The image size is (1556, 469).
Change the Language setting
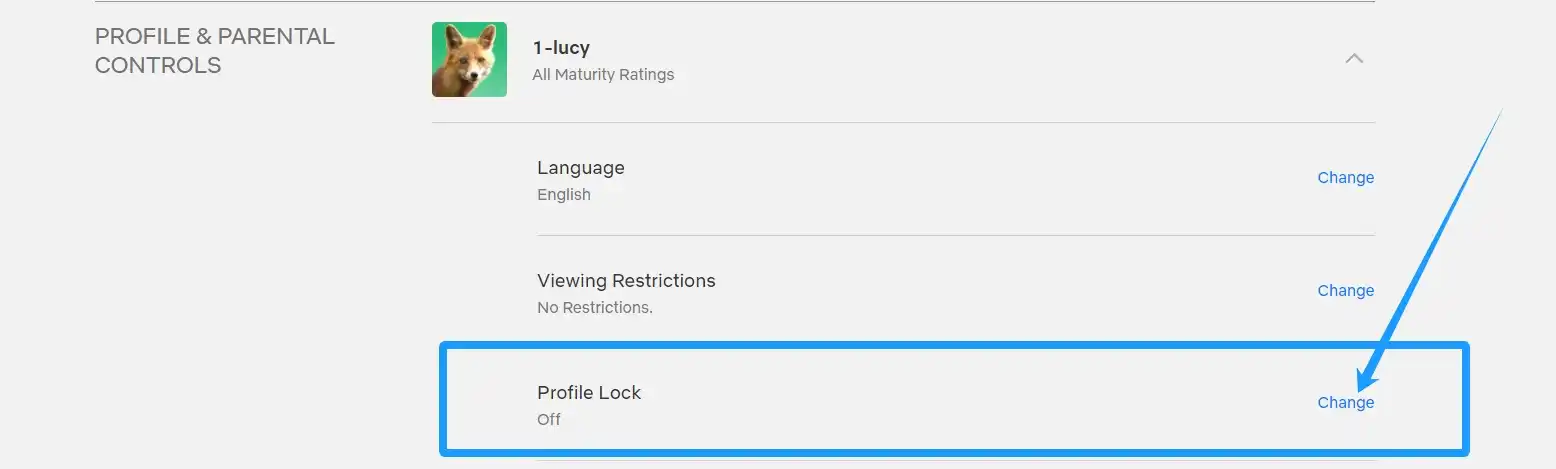tap(1345, 177)
